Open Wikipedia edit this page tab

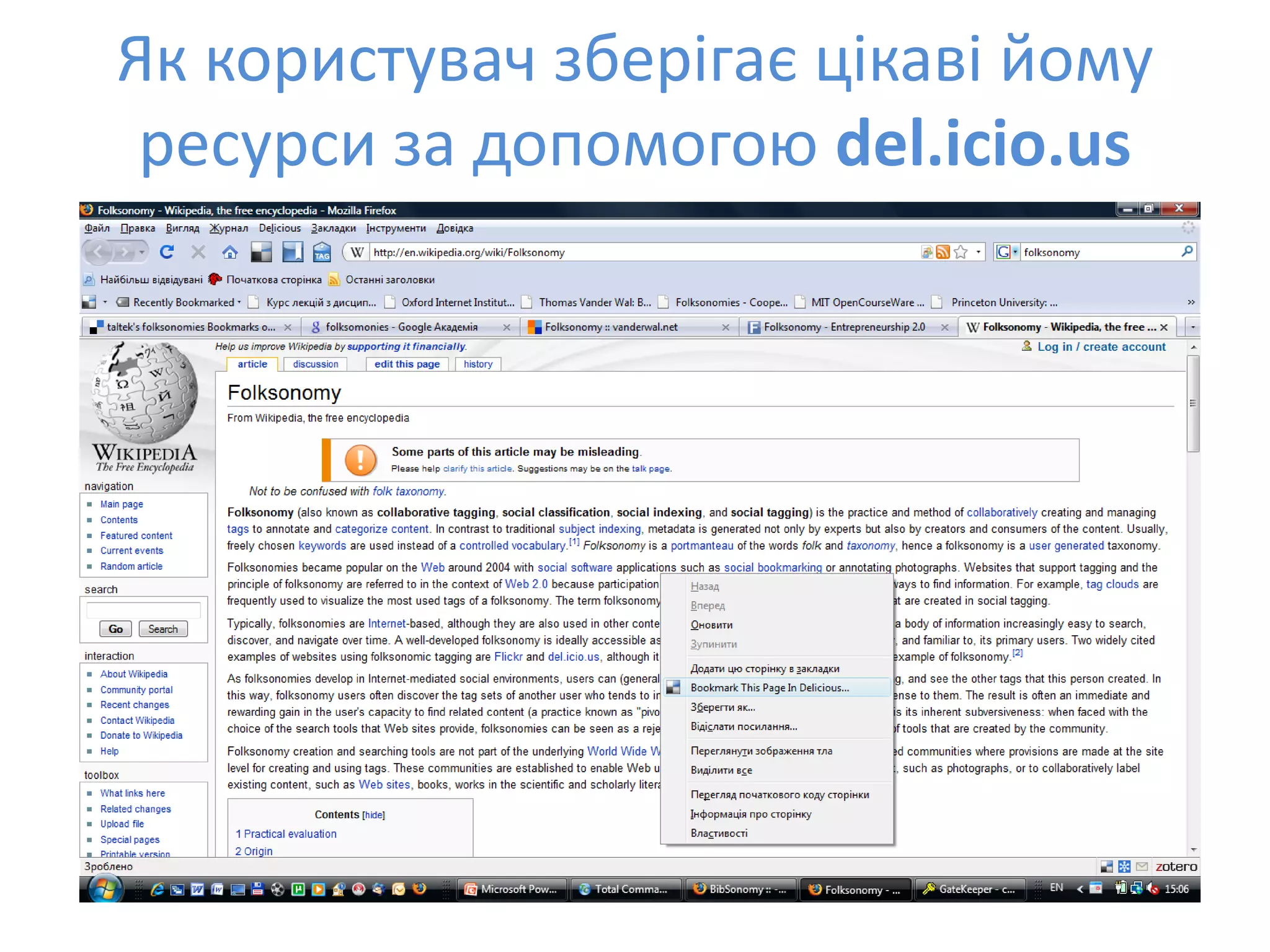(407, 364)
